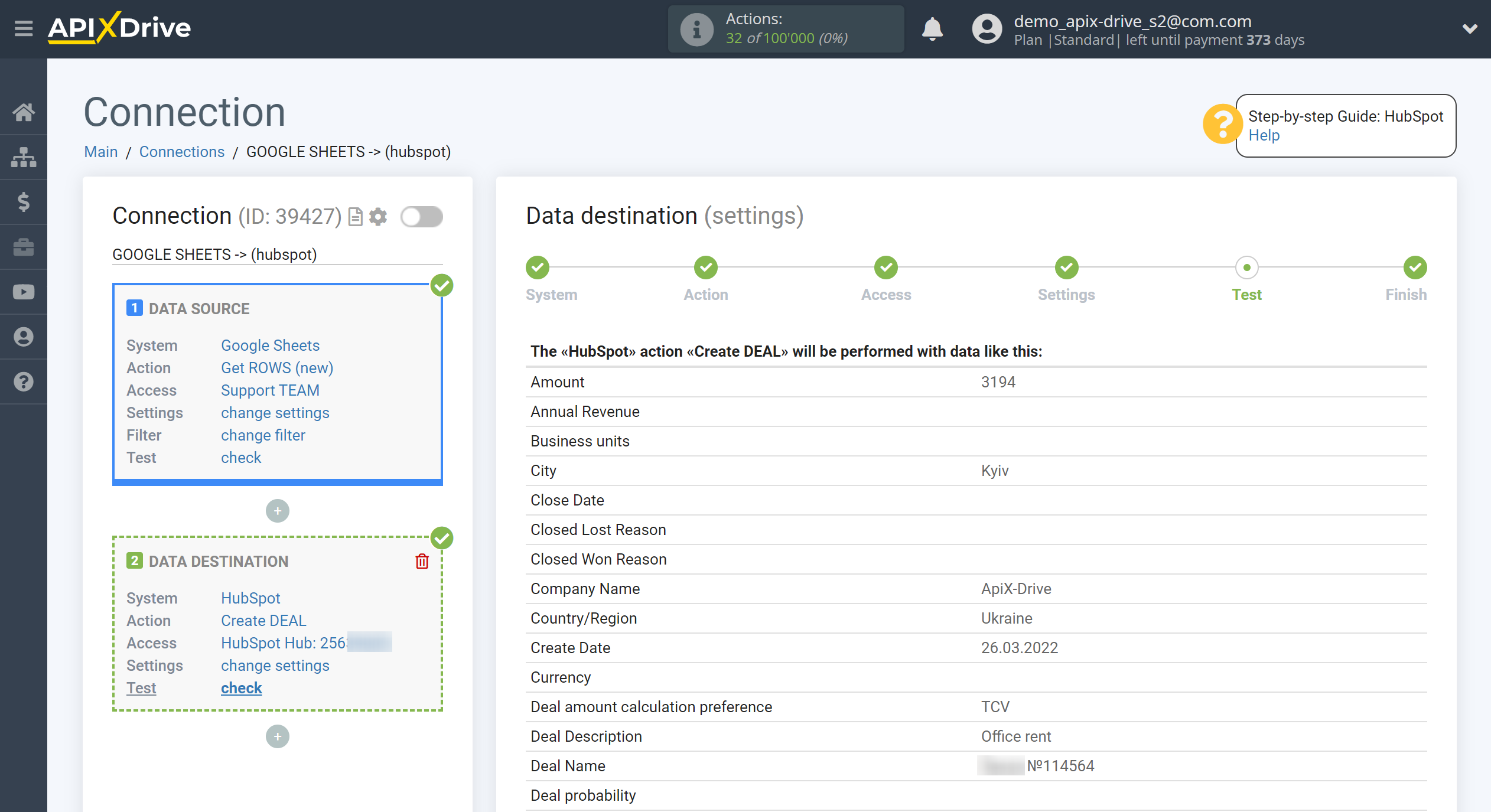Open the Help link in guide box

pyautogui.click(x=1264, y=135)
